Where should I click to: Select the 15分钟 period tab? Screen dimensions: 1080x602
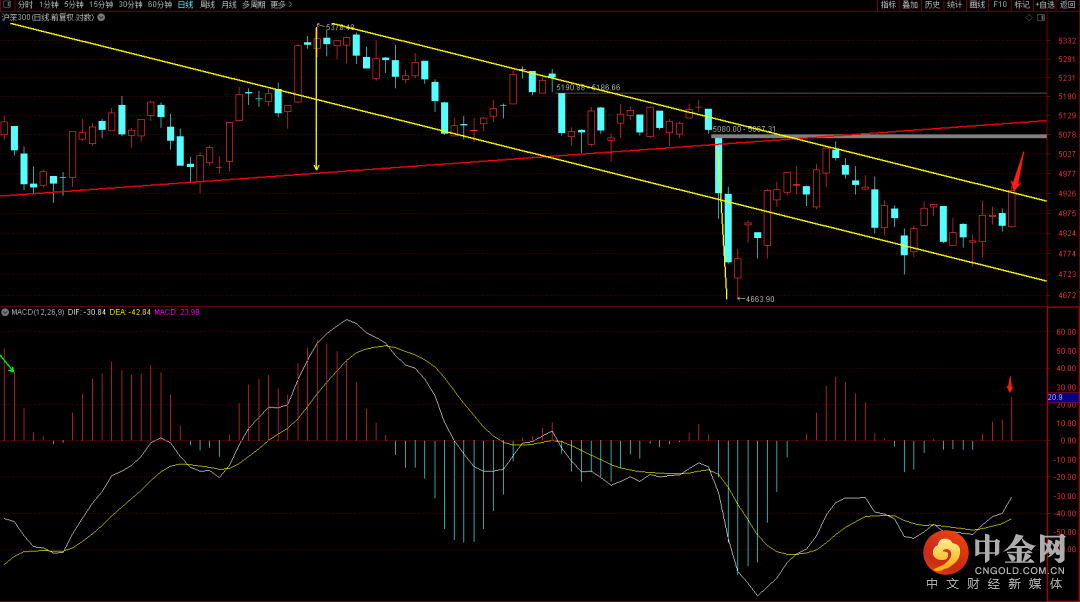point(101,4)
